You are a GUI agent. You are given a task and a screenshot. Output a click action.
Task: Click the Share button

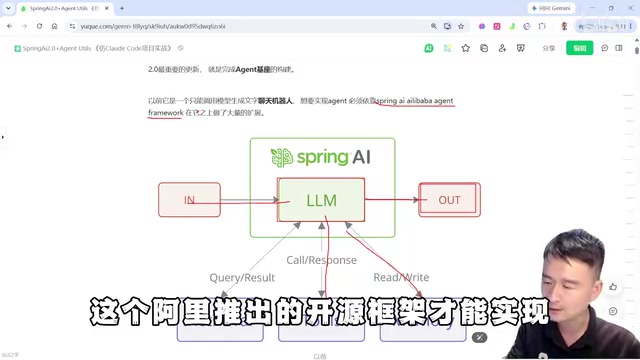549,48
